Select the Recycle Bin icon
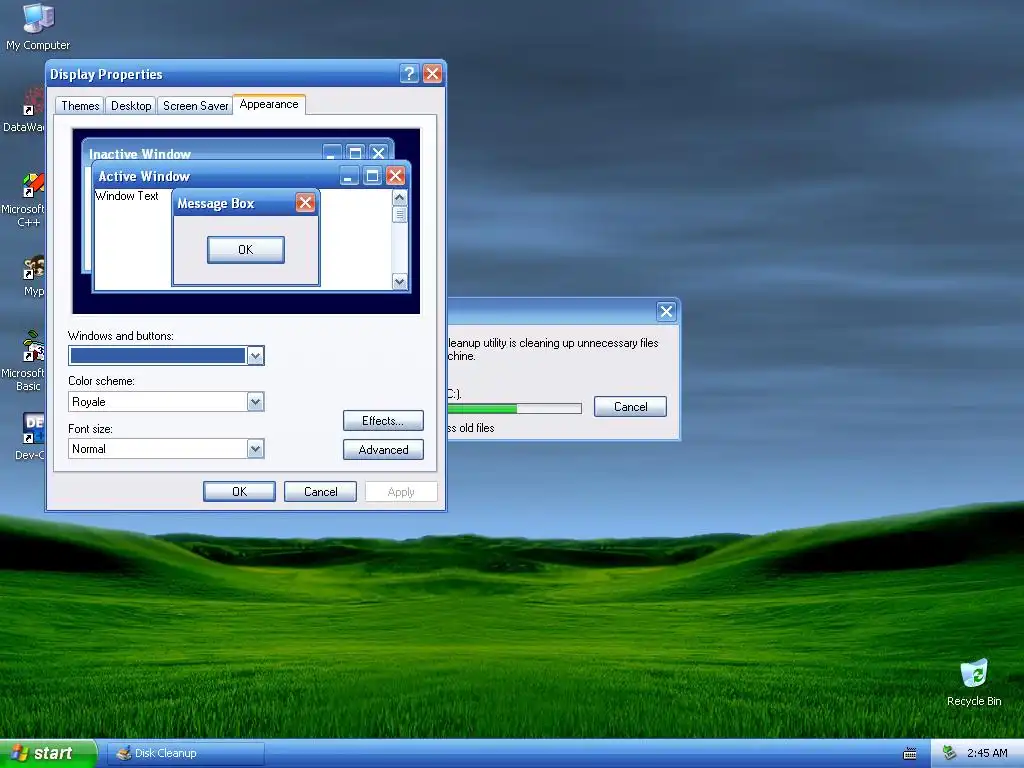Image resolution: width=1024 pixels, height=768 pixels. coord(974,682)
